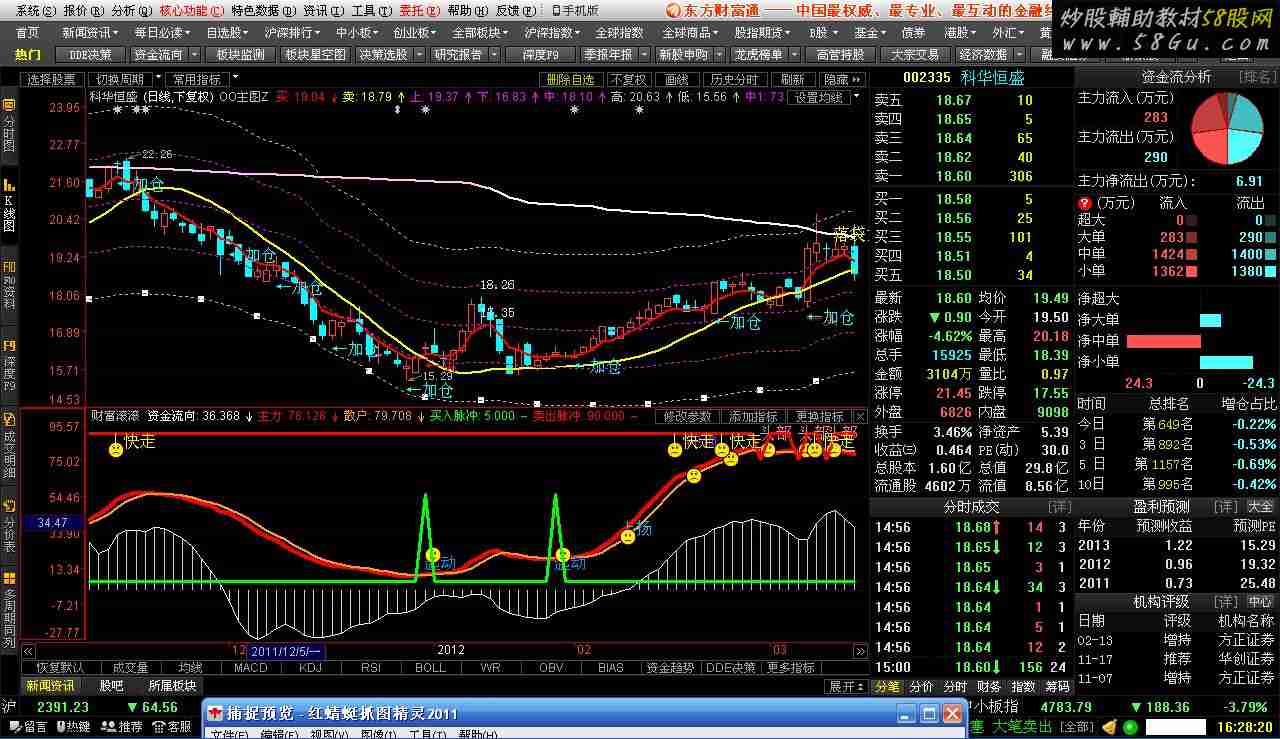Click the 画线 drawing button
The width and height of the screenshot is (1280, 739).
pos(677,79)
